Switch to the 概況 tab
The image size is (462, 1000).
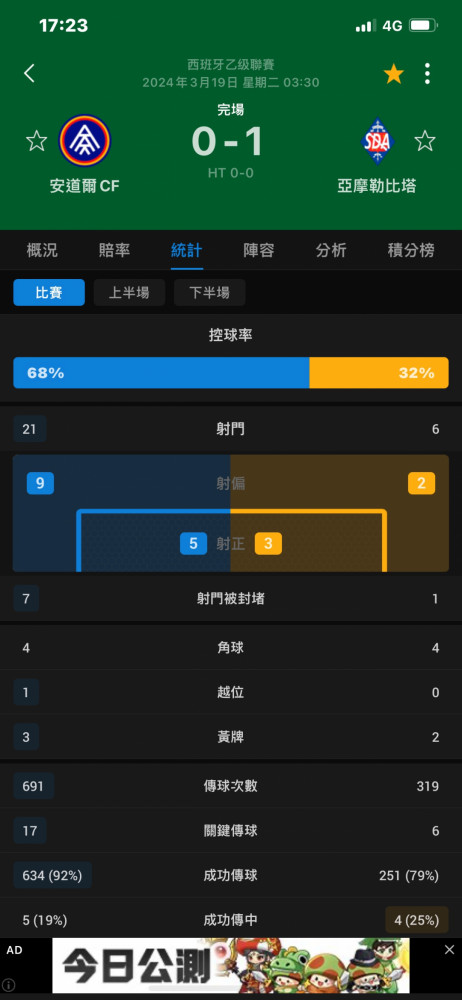tap(42, 250)
